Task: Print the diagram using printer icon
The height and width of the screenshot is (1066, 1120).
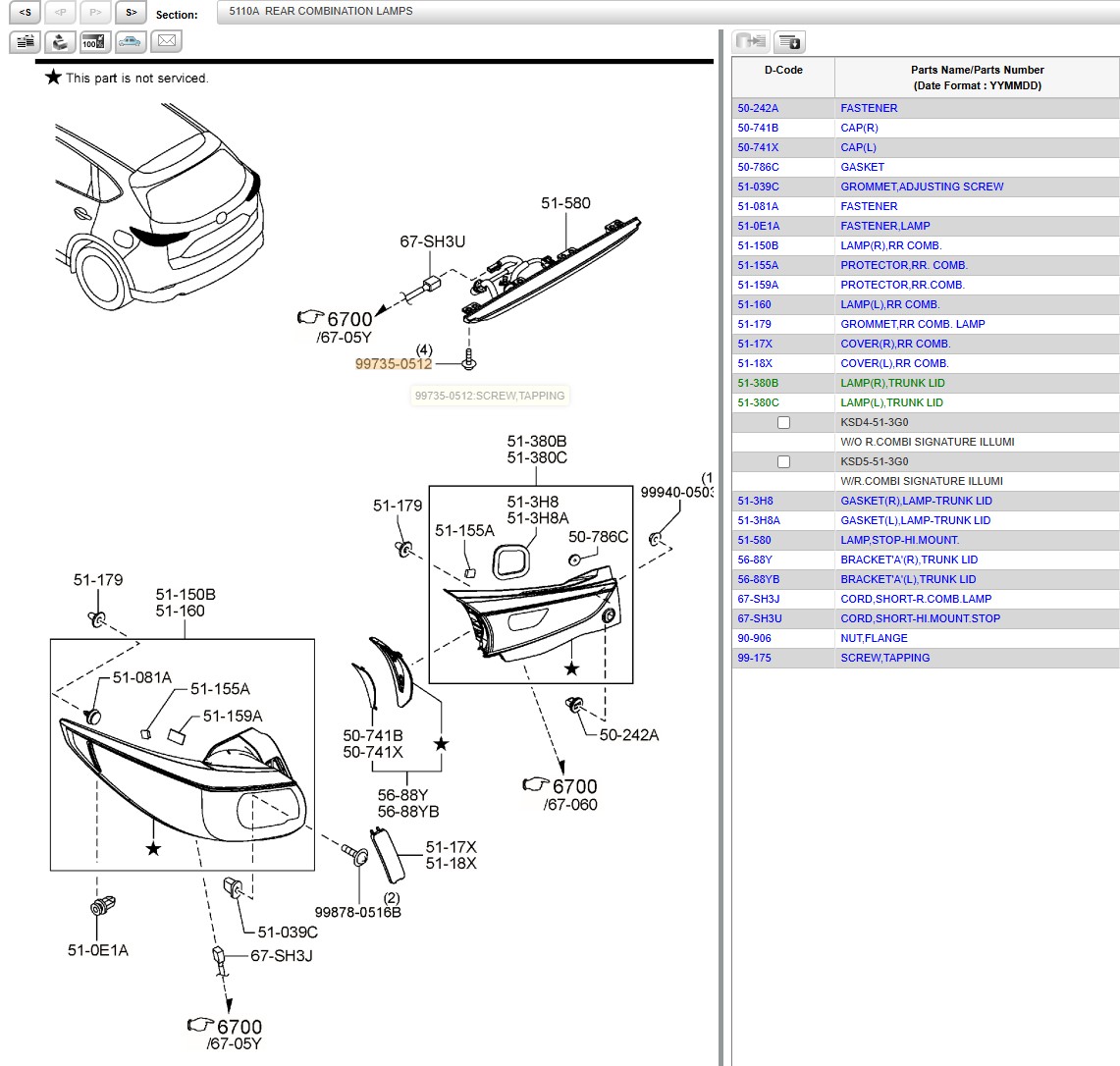Action: click(60, 41)
